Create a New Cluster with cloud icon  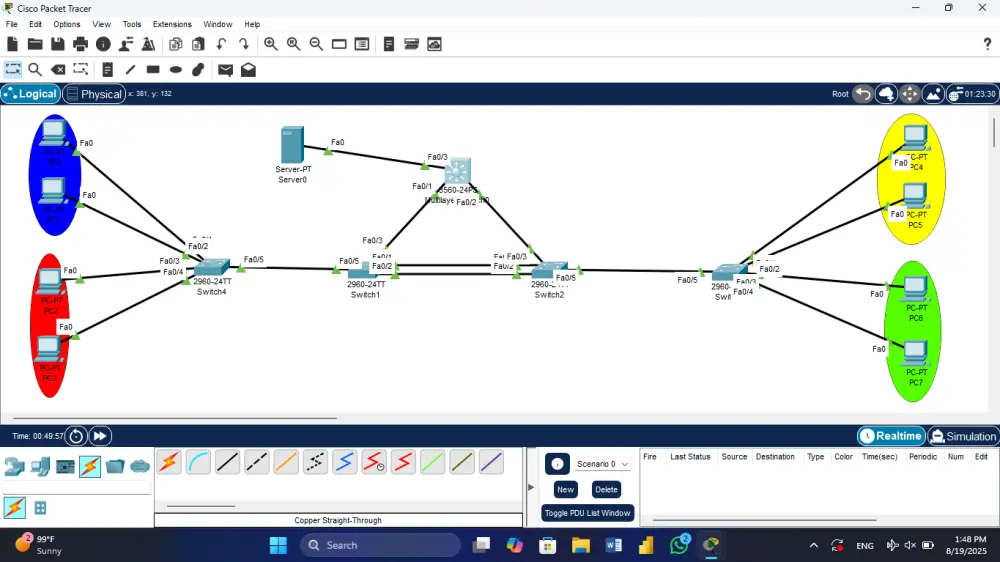point(886,94)
